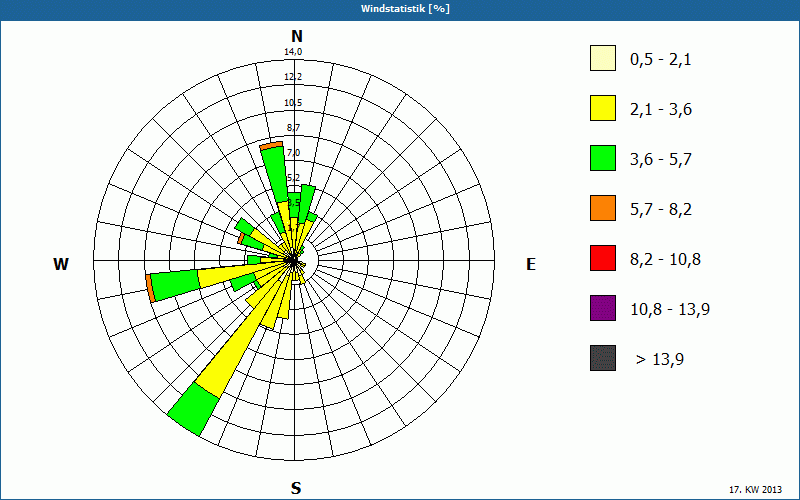Click the green segment of the north-northwest bar
This screenshot has height=500, width=800.
[x=276, y=175]
